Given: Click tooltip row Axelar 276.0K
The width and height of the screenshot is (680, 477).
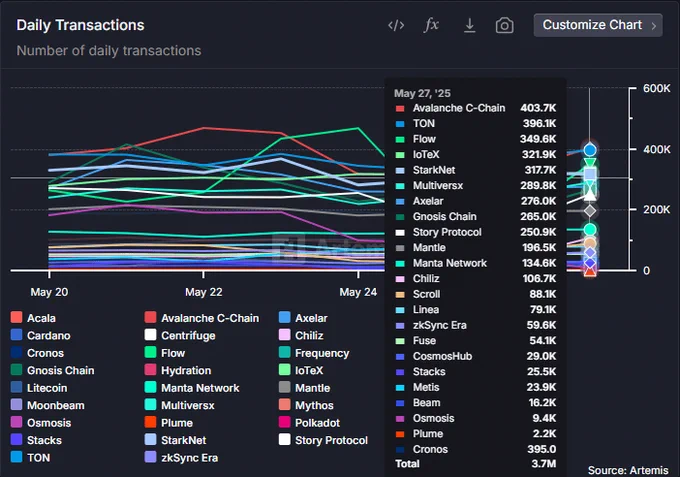Looking at the screenshot, I should [x=476, y=201].
